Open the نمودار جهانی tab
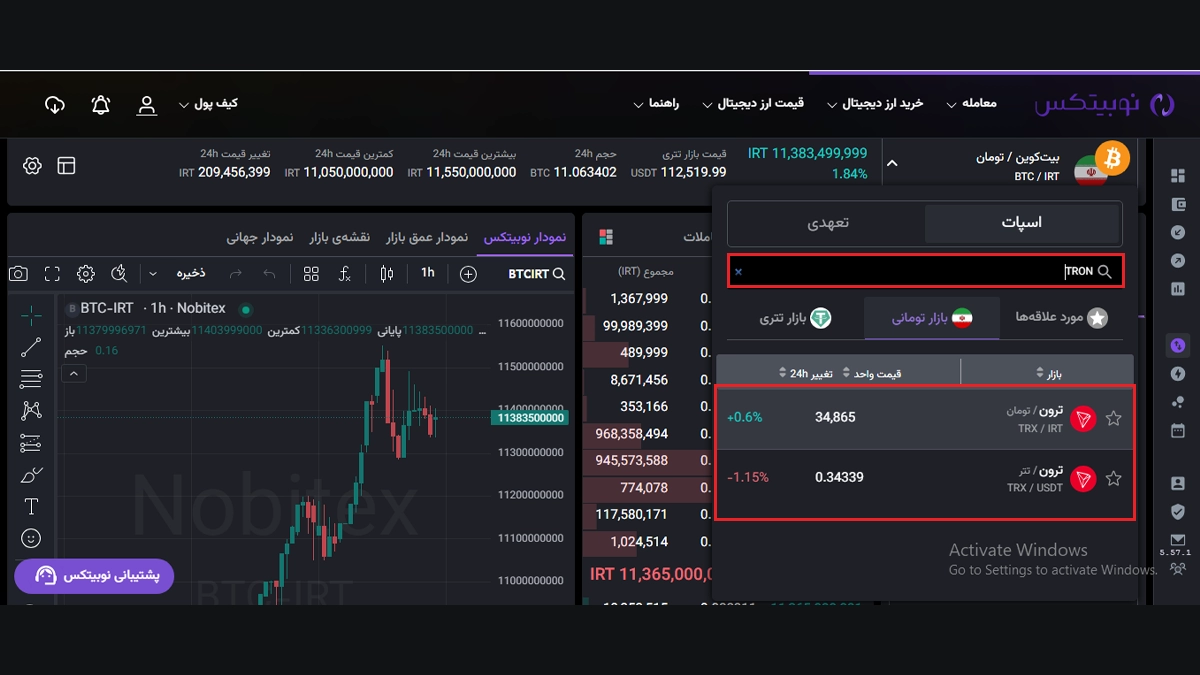The width and height of the screenshot is (1200, 675). [260, 237]
